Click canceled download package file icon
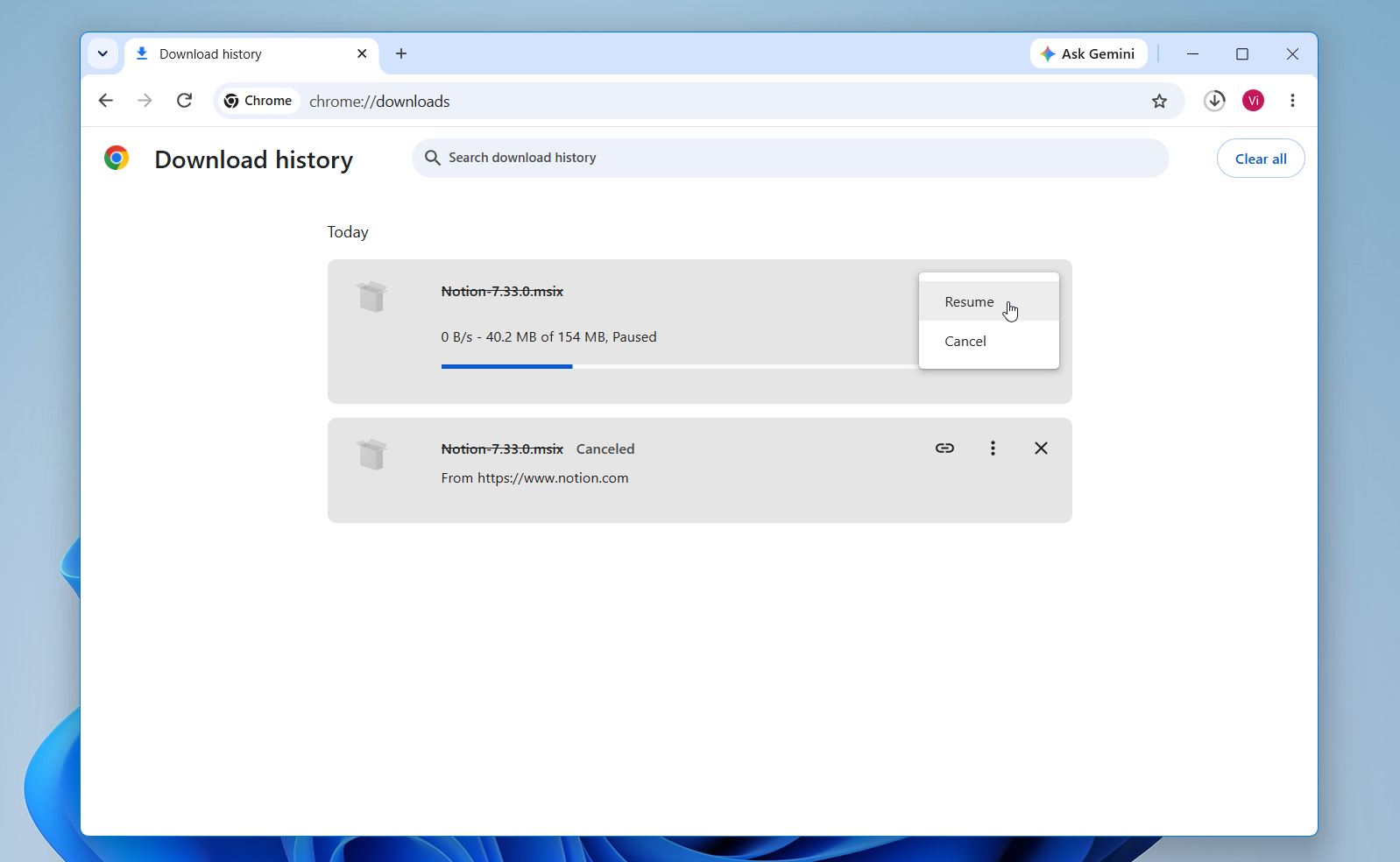Screen dimensions: 1400x862 [371, 454]
